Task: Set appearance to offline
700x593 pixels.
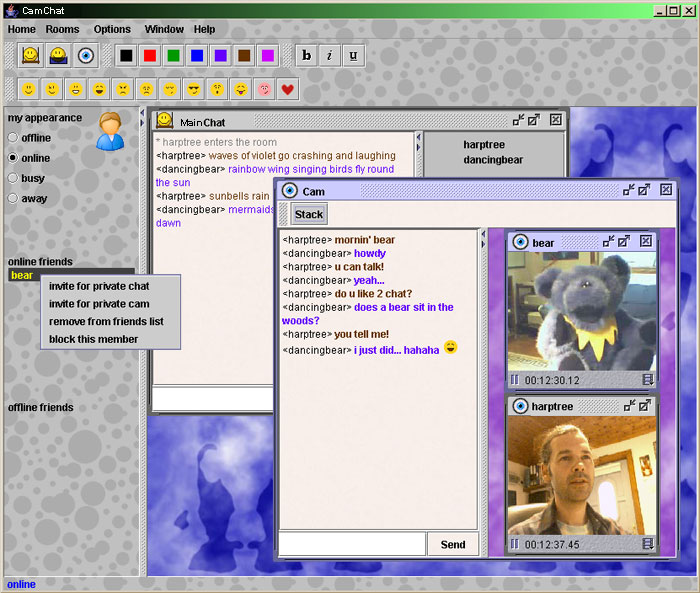Action: pos(13,138)
